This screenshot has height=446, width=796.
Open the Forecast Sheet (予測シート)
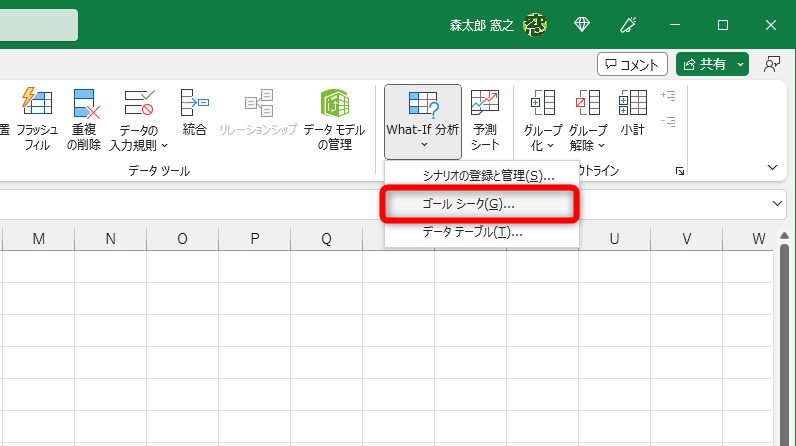pyautogui.click(x=485, y=120)
